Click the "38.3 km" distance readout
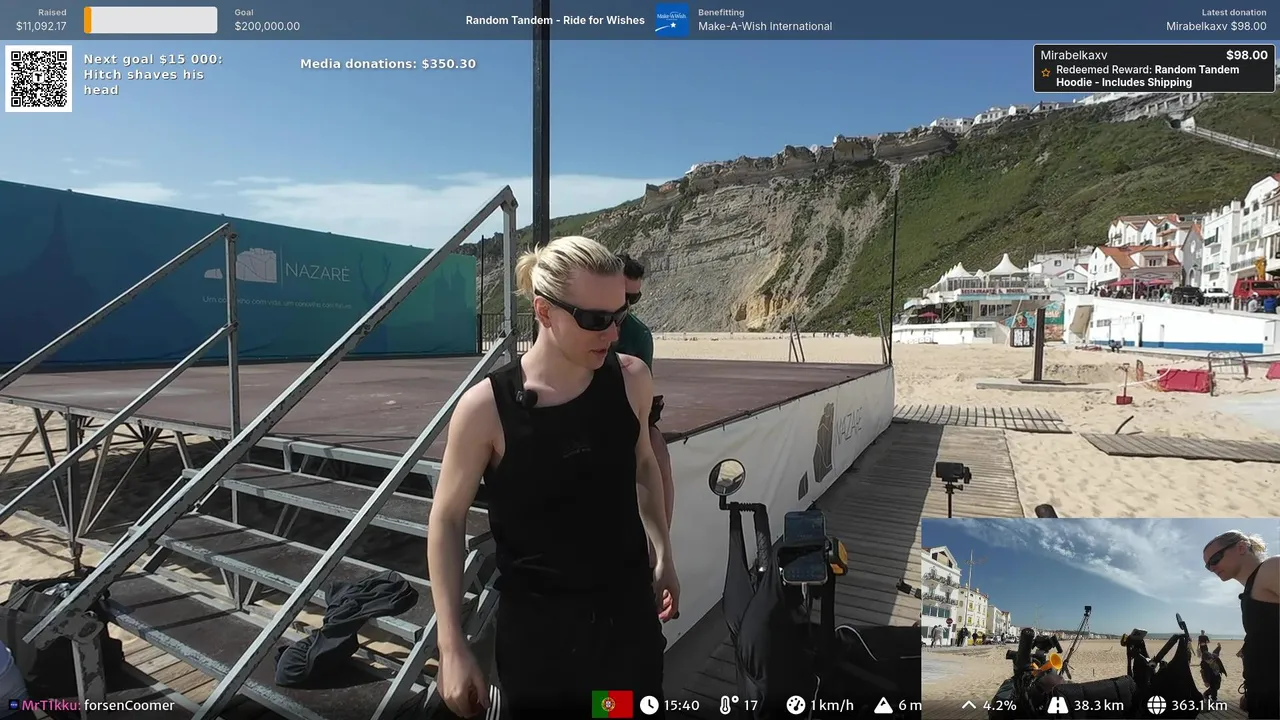Screen dimensions: 1280x720 (x=1098, y=705)
